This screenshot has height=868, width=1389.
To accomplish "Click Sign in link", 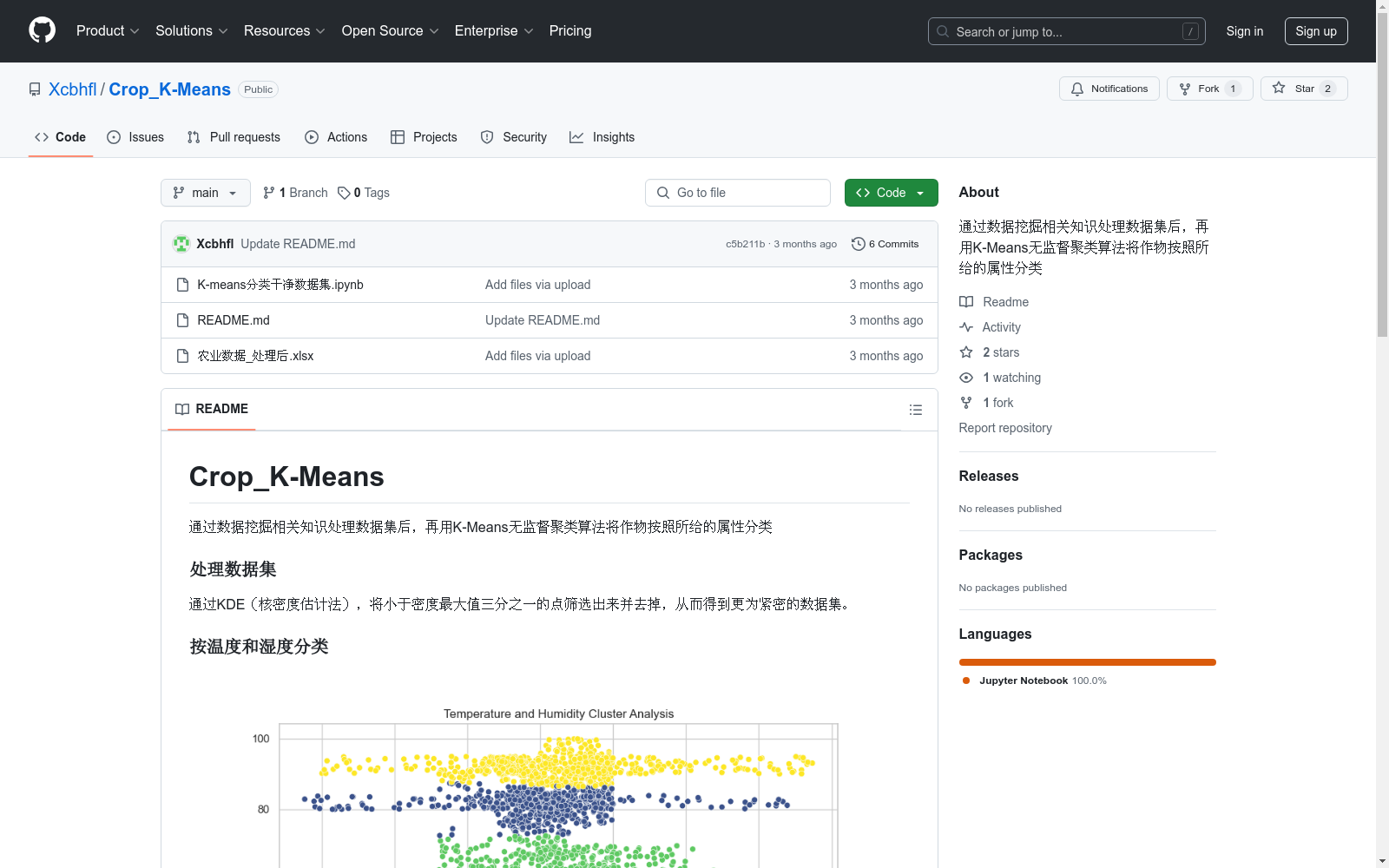I will tap(1244, 31).
